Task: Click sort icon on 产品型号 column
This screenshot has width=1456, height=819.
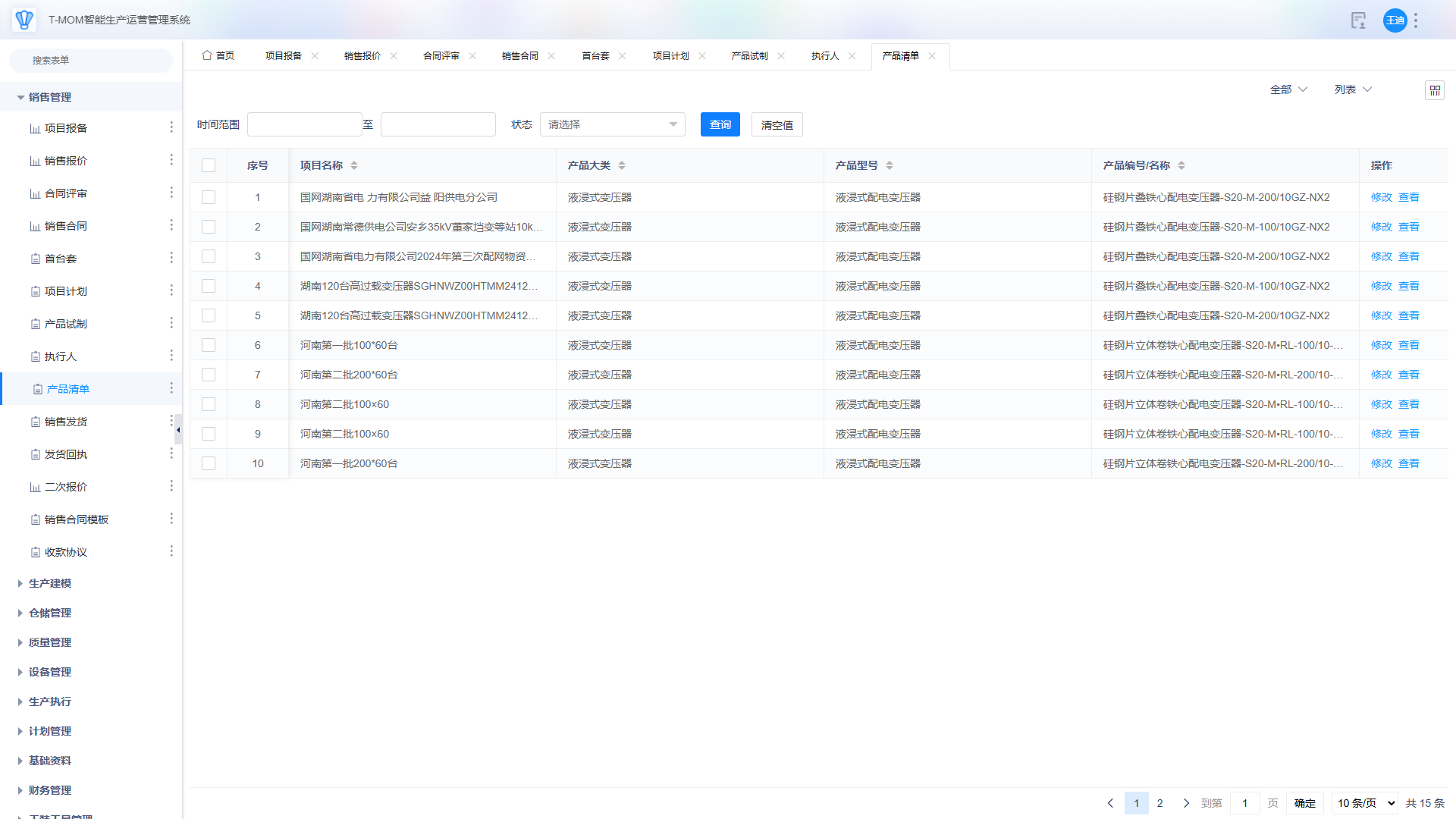Action: point(890,165)
